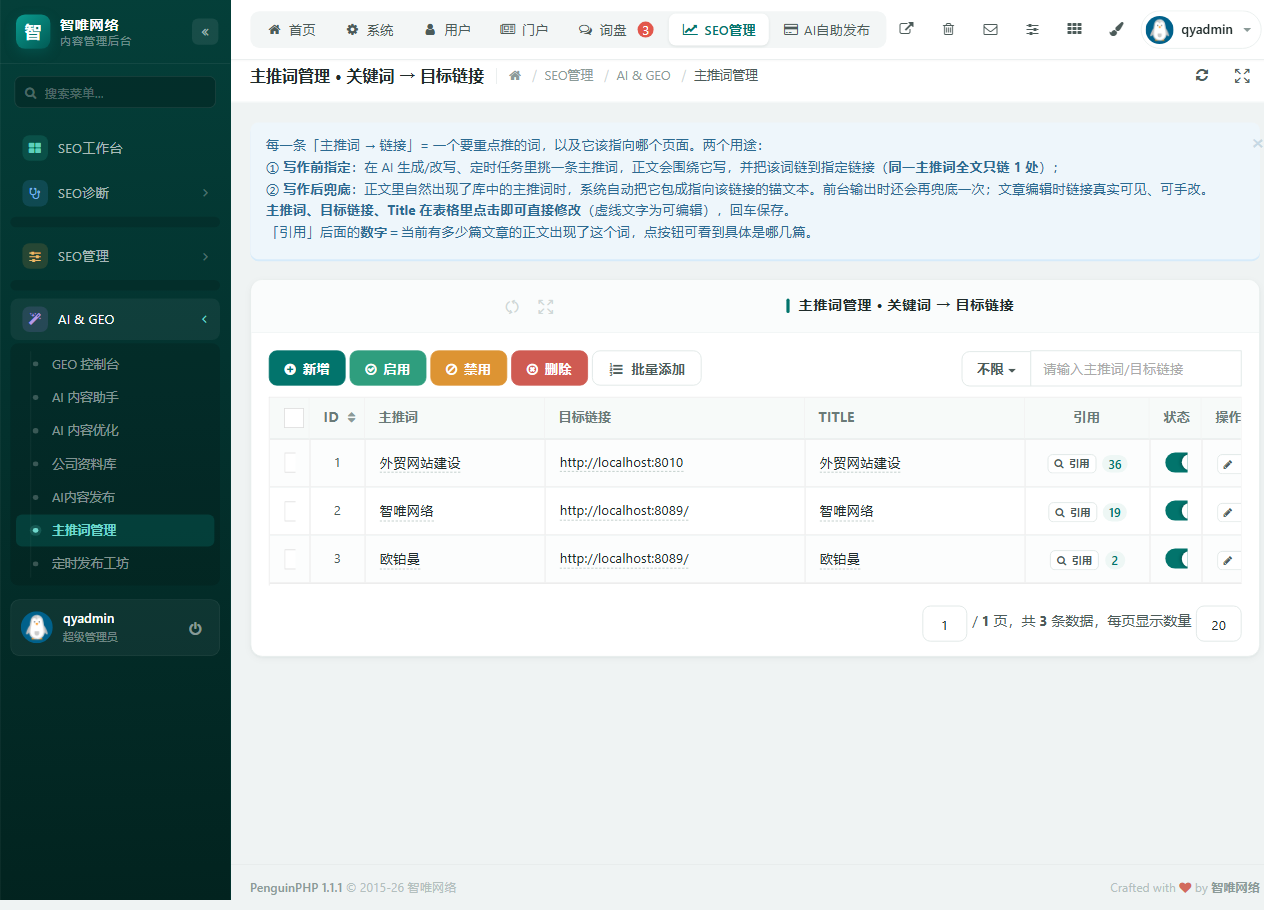This screenshot has width=1264, height=910.
Task: Open 引用 list for 欧铂曼
Action: pyautogui.click(x=1074, y=560)
